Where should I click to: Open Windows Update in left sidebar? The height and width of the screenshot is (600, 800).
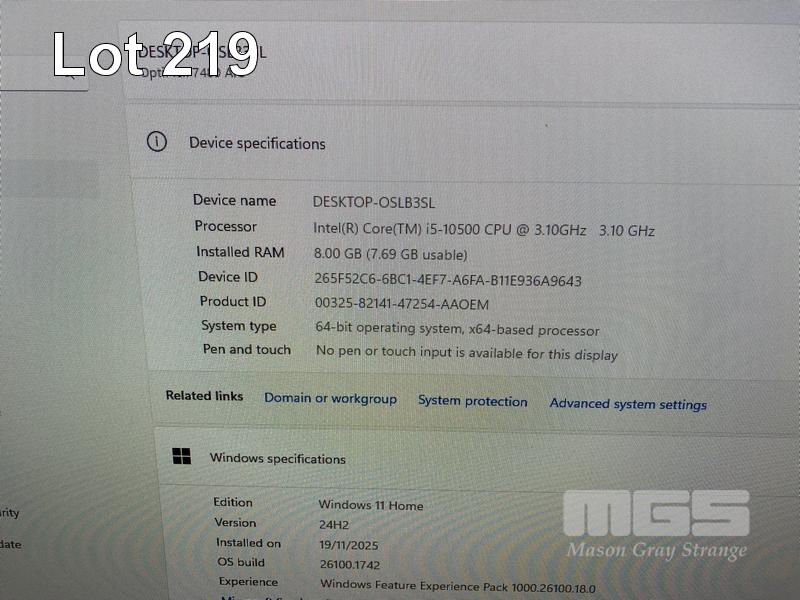click(10, 545)
